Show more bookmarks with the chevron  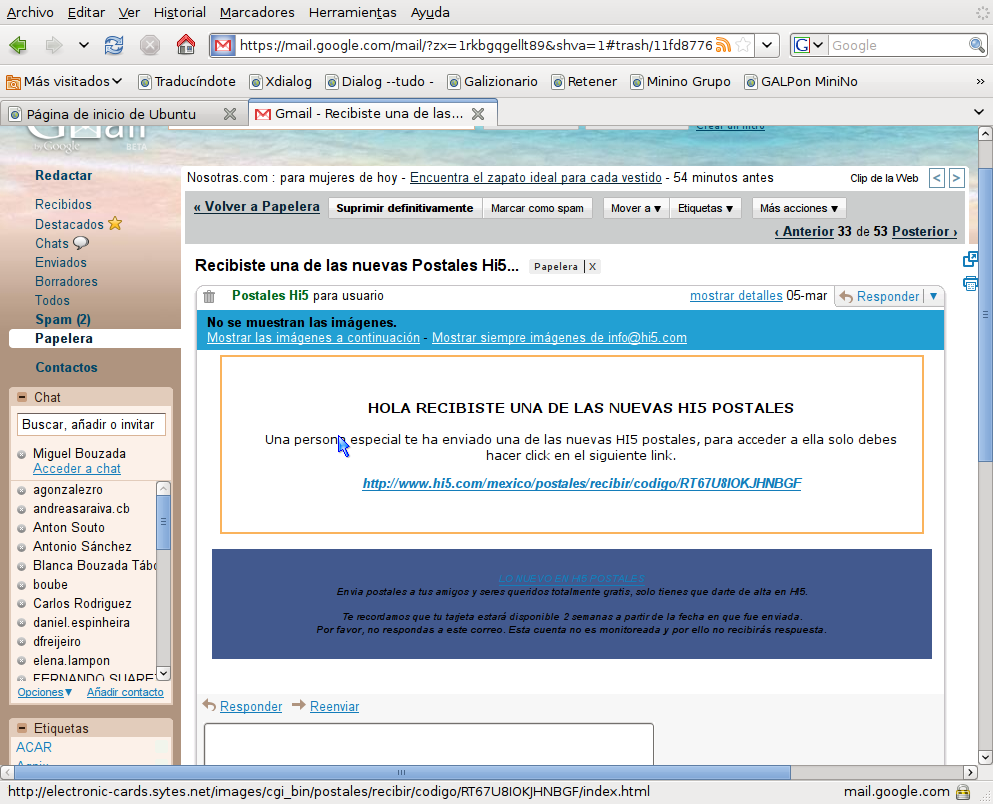tap(980, 81)
